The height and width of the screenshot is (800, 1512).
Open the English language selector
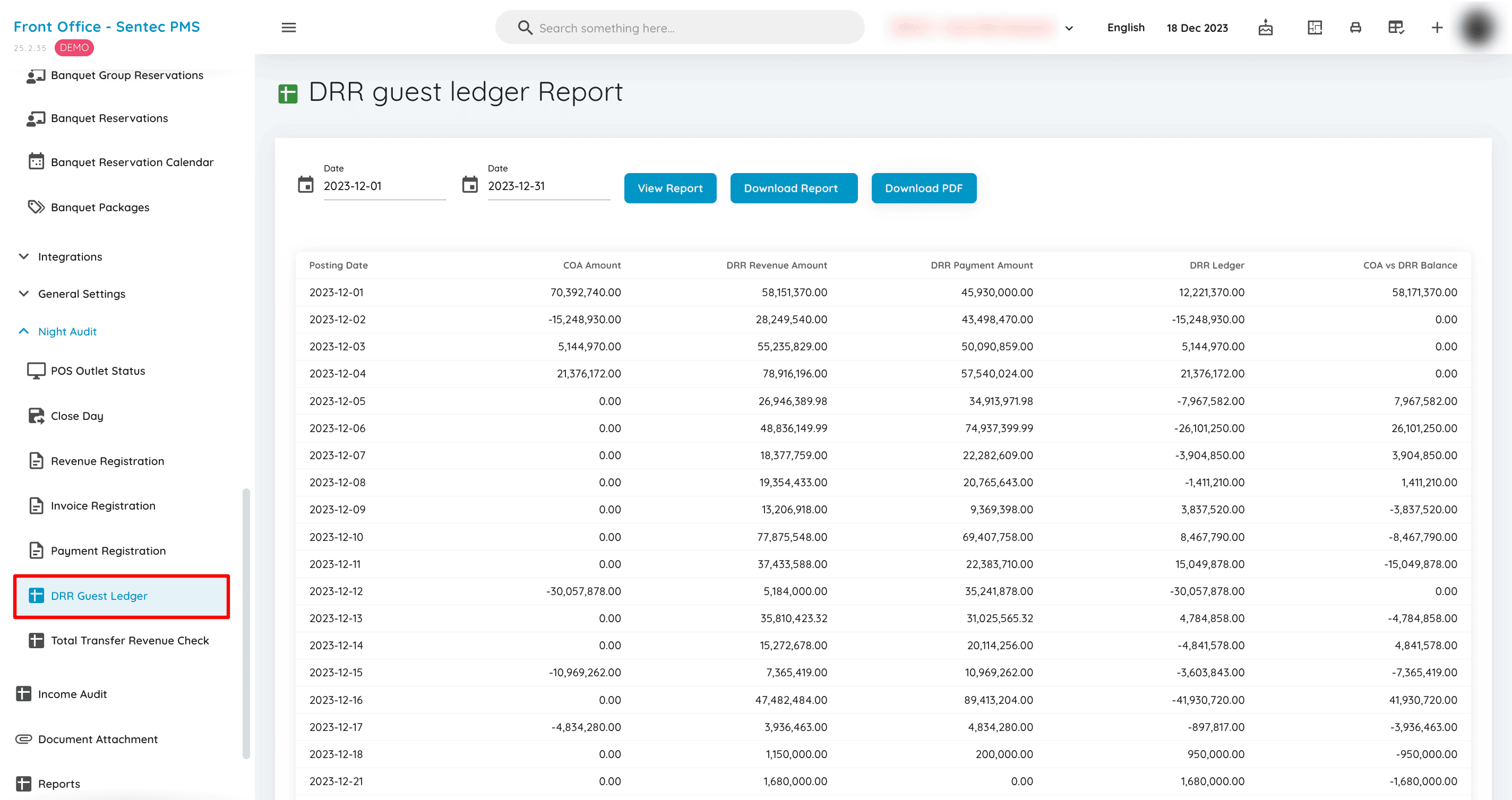click(x=1125, y=28)
